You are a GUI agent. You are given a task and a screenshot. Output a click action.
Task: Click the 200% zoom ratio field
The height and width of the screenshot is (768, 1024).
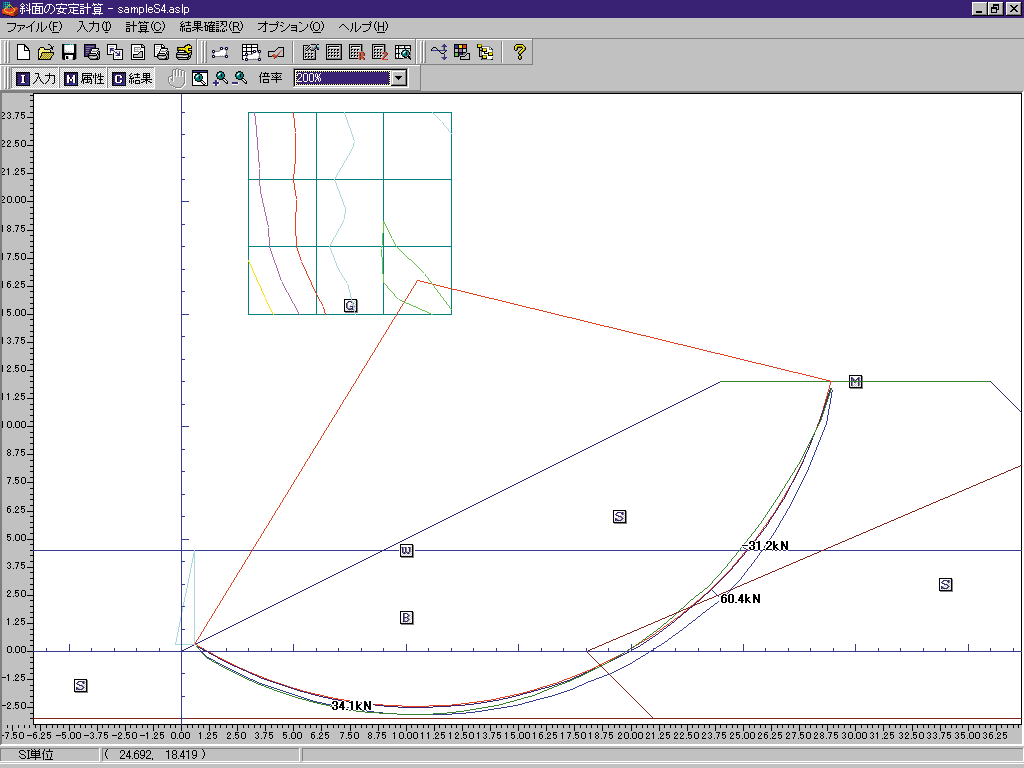tap(341, 78)
